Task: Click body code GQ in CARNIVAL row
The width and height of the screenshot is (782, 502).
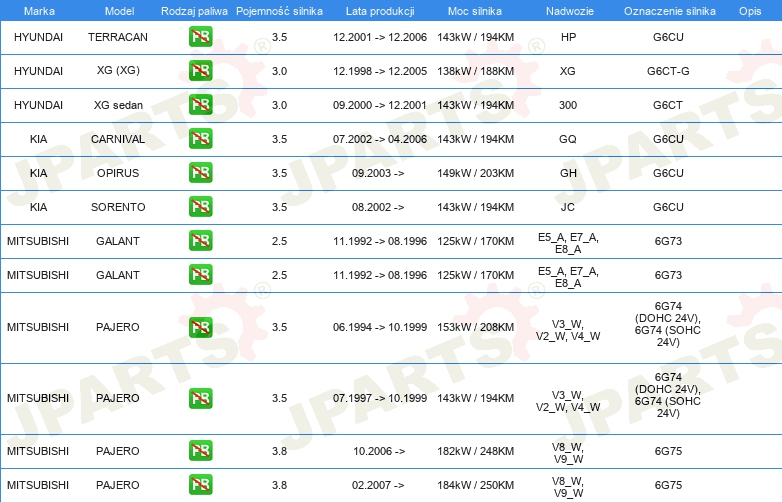Action: pyautogui.click(x=568, y=139)
